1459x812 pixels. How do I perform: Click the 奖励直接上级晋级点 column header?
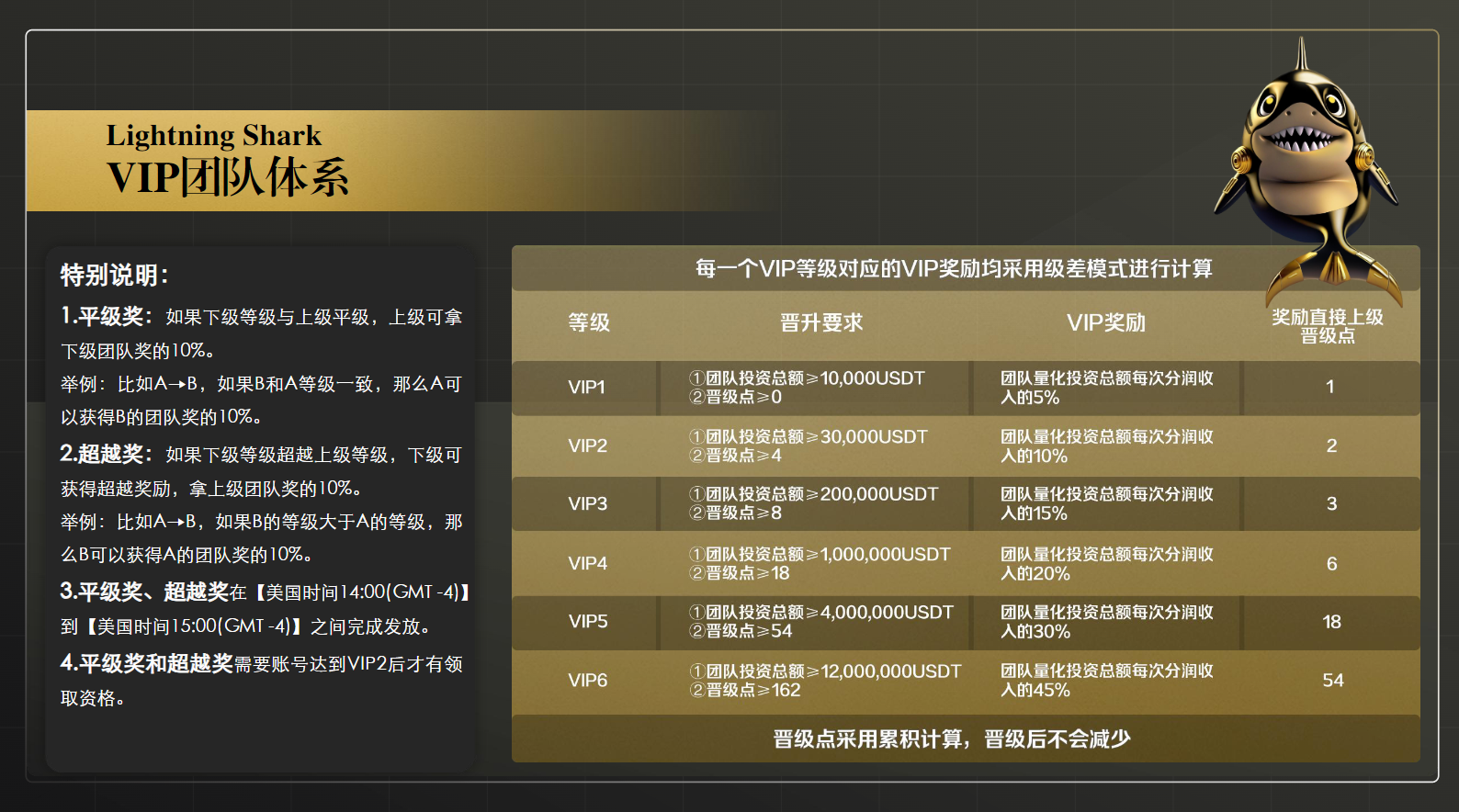coord(1327,326)
